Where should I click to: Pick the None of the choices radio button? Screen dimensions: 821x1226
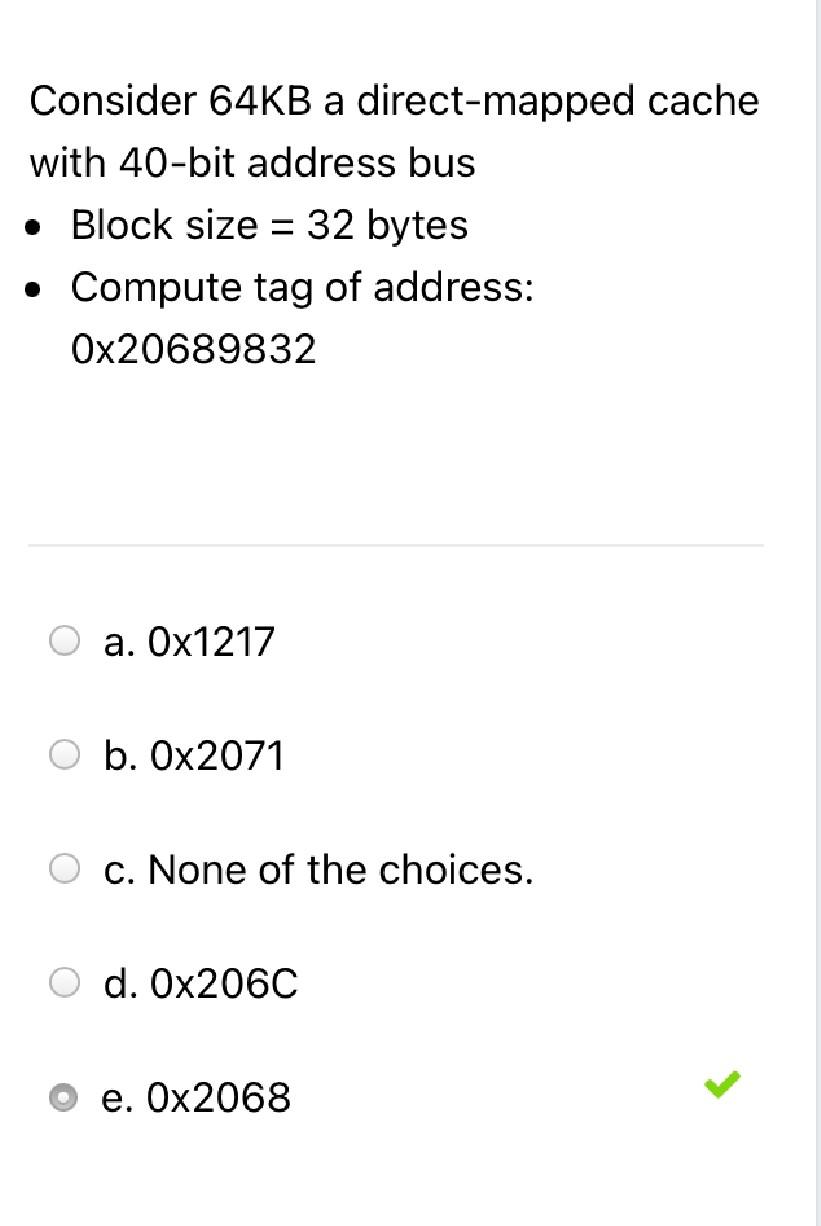click(65, 869)
